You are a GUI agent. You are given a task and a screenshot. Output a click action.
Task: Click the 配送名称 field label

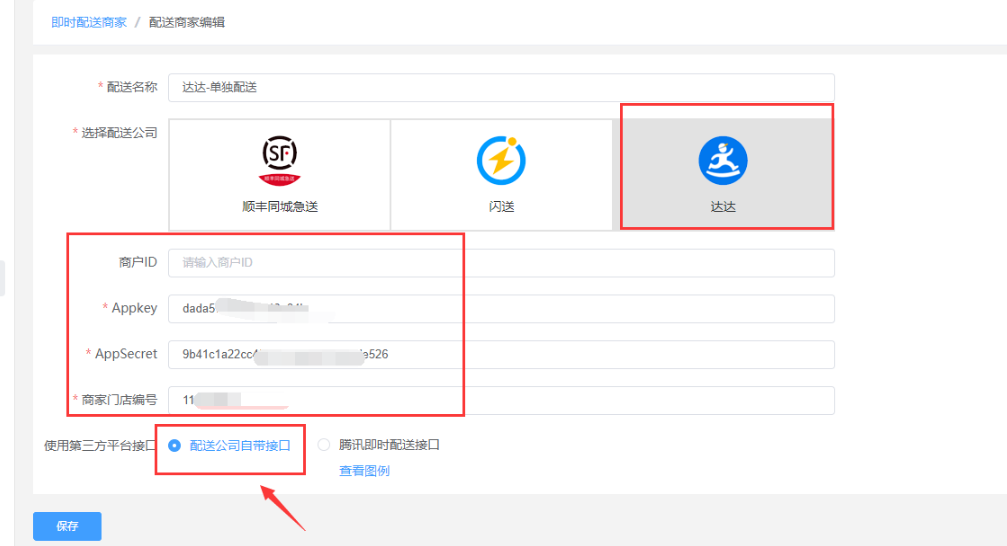(132, 87)
